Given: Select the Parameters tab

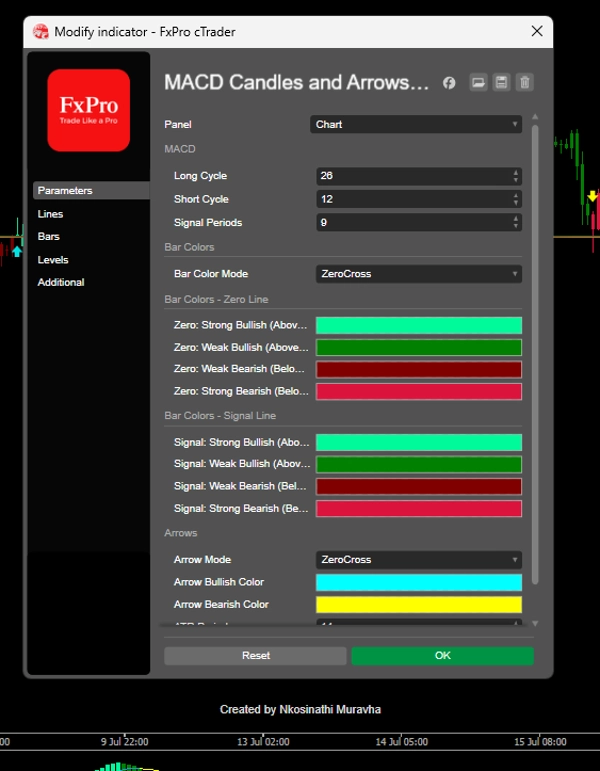Looking at the screenshot, I should click(91, 190).
